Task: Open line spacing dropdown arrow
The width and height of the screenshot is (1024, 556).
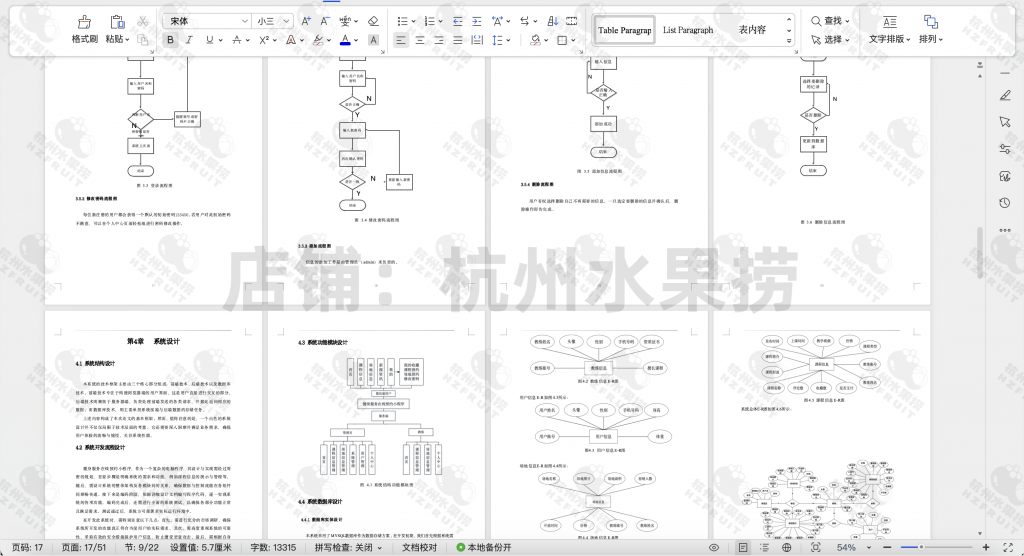Action: pos(508,41)
